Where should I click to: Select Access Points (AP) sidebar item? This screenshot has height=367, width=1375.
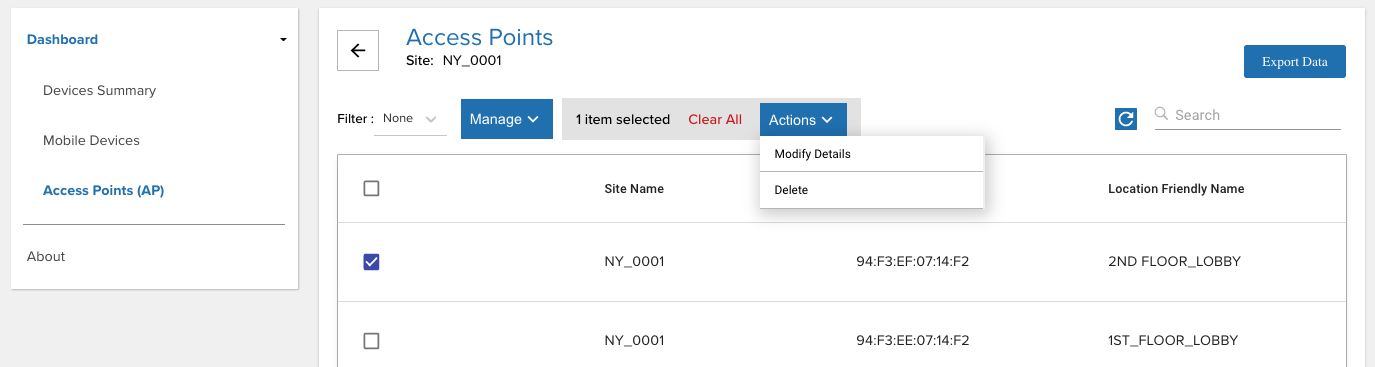104,190
